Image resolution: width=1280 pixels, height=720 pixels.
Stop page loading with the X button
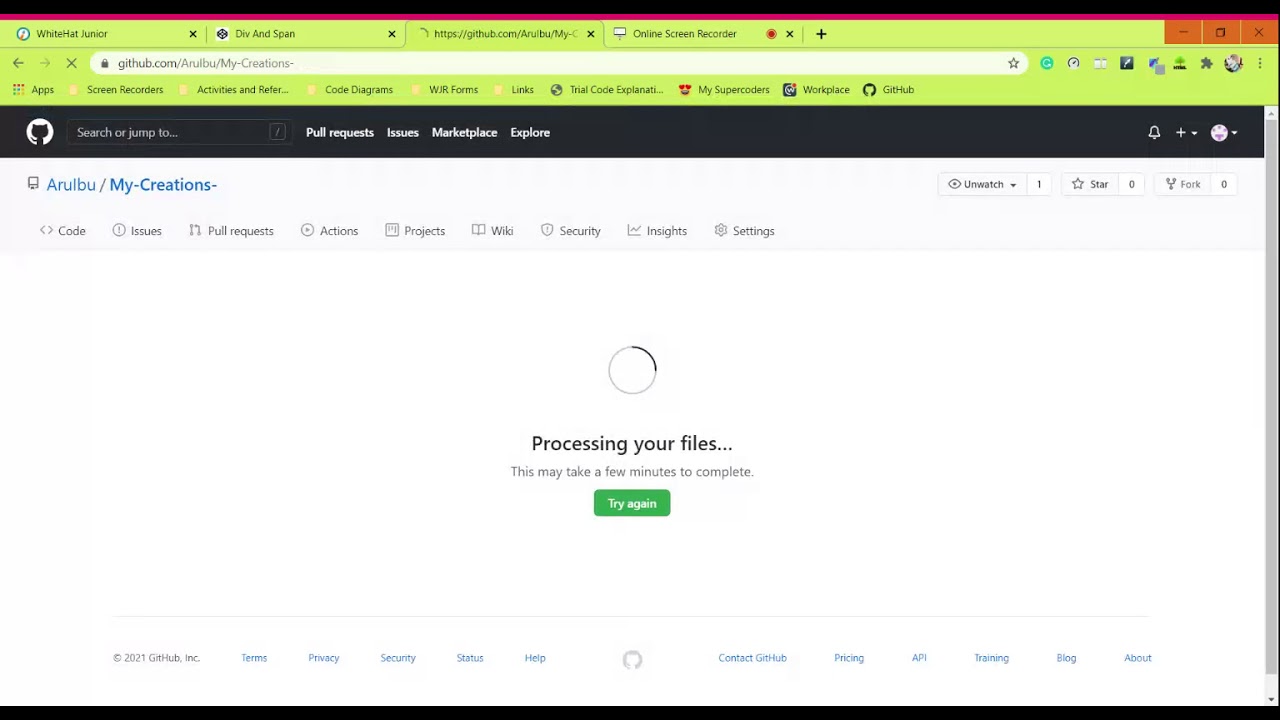click(x=72, y=63)
